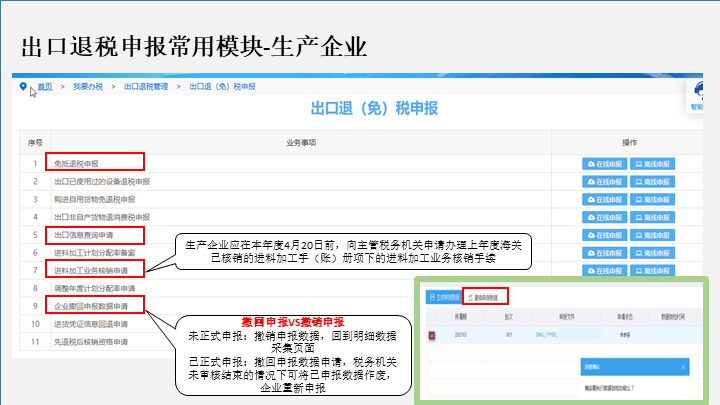
Task: Select 调整年度计划分配率申请 item
Action: pos(95,288)
